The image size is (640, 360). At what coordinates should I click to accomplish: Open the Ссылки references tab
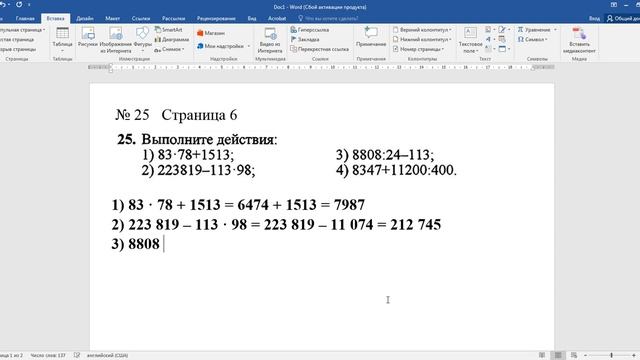click(141, 18)
